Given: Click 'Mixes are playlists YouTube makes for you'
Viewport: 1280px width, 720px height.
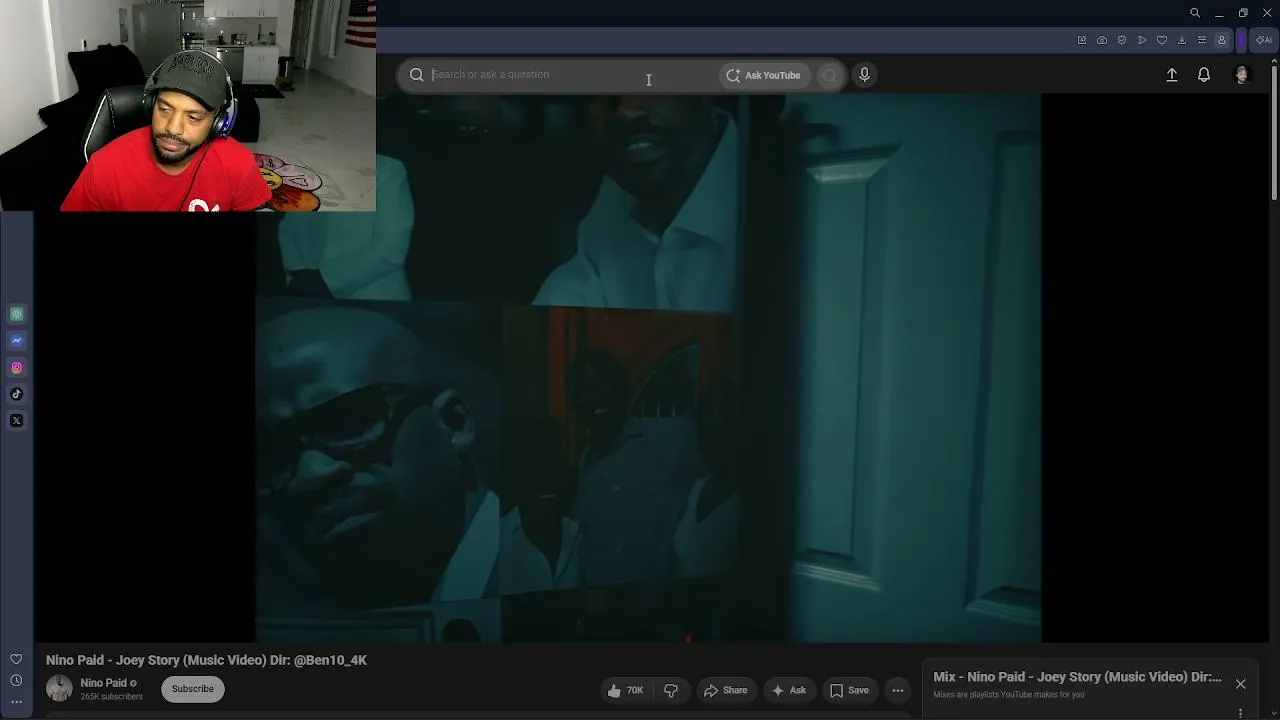Looking at the screenshot, I should point(1009,695).
